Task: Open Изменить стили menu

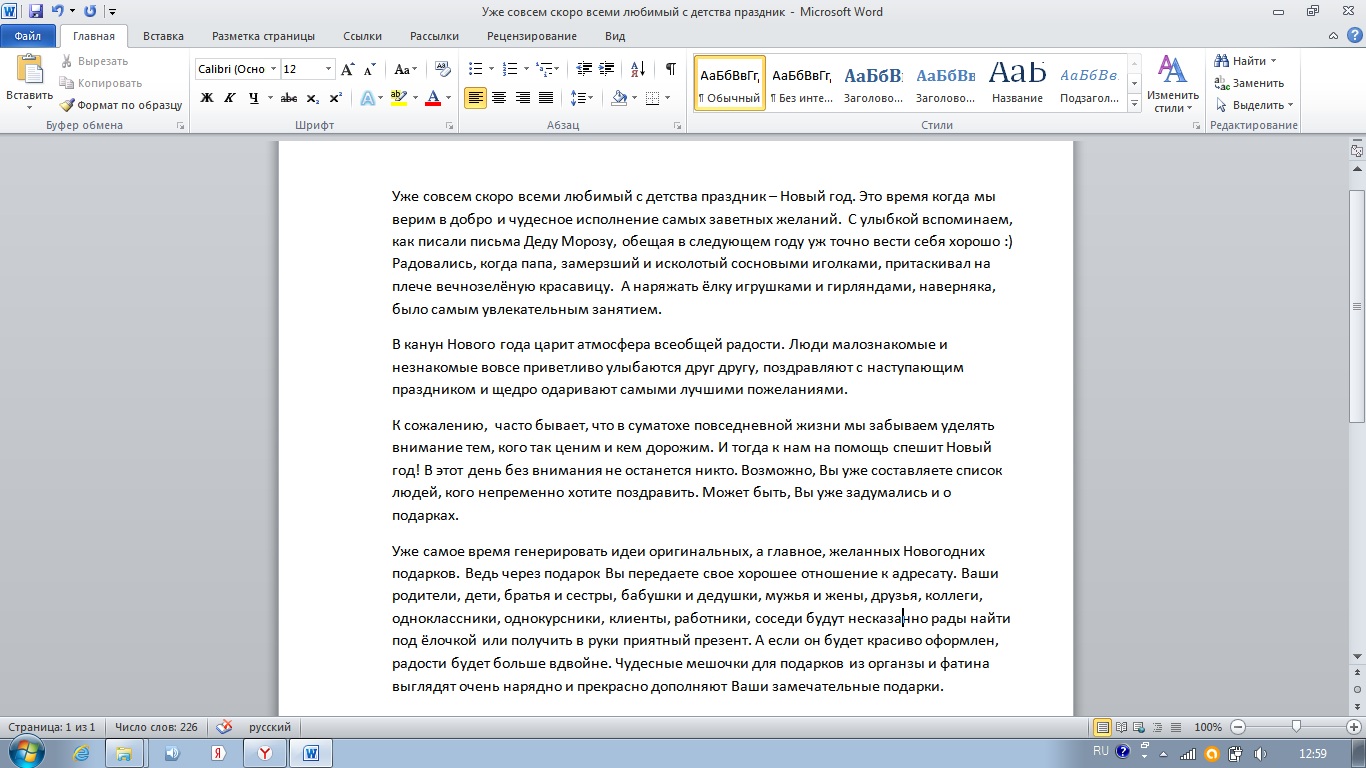Action: pyautogui.click(x=1172, y=84)
